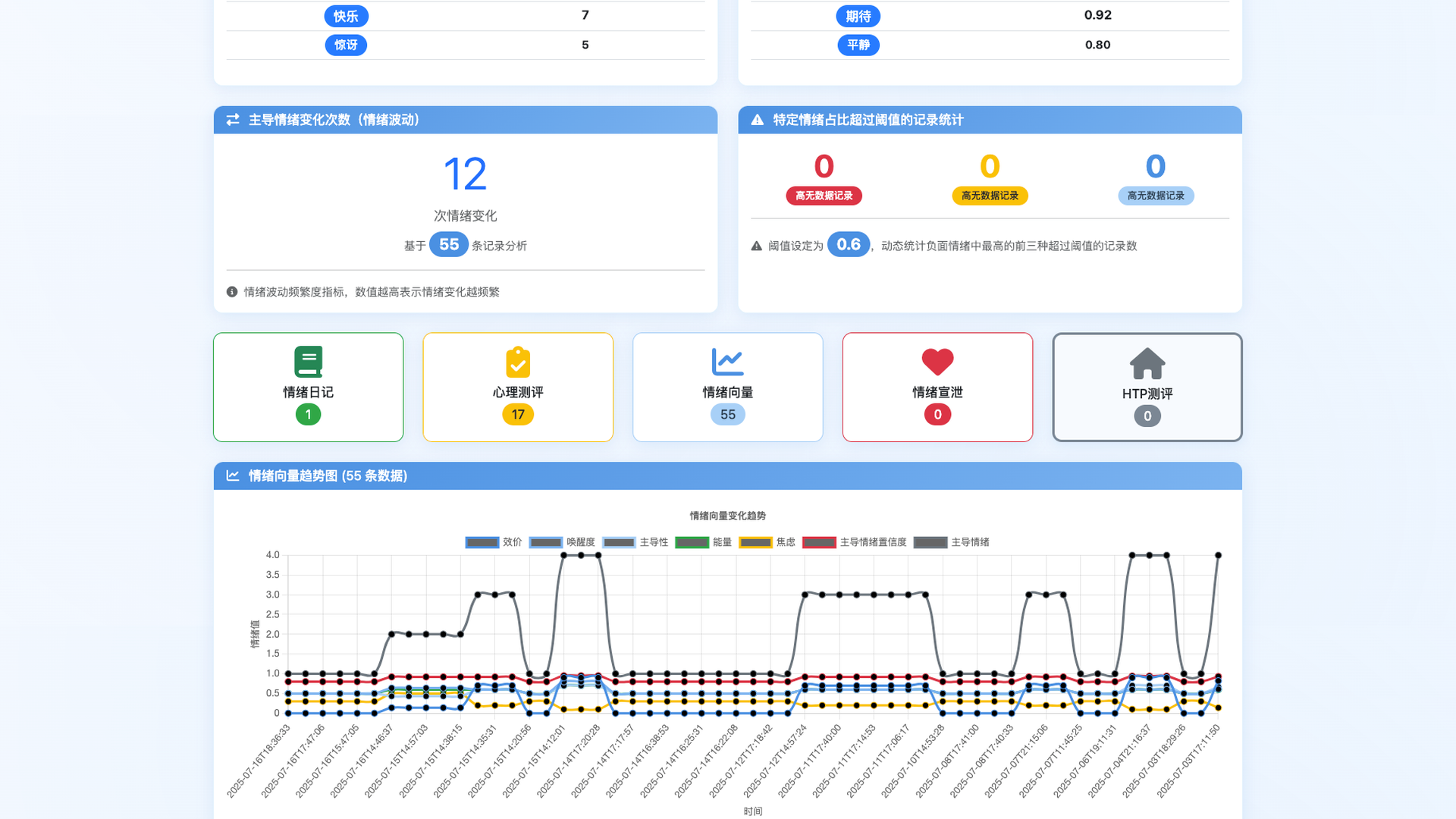Open the 情绪宣泄 card label

click(x=937, y=392)
